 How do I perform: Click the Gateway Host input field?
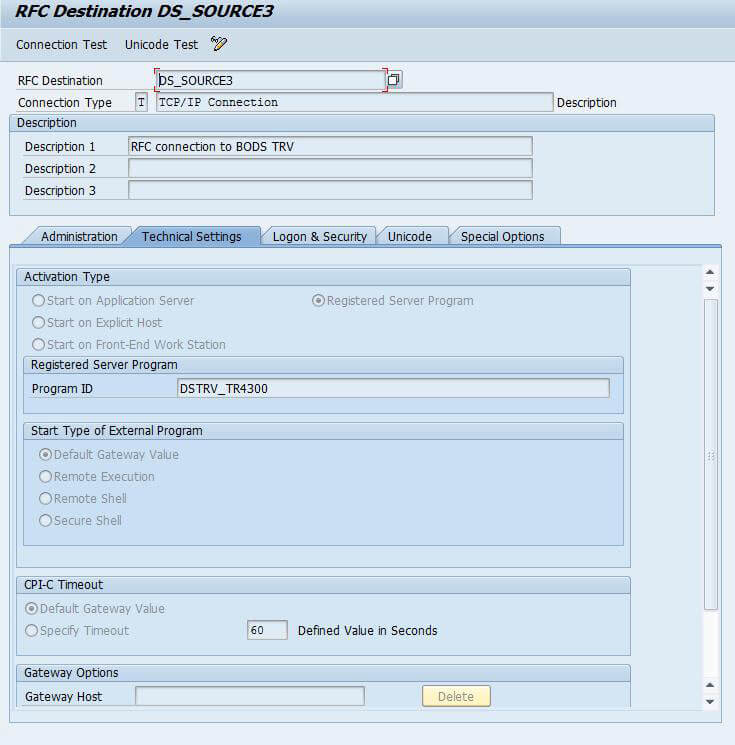[x=249, y=696]
